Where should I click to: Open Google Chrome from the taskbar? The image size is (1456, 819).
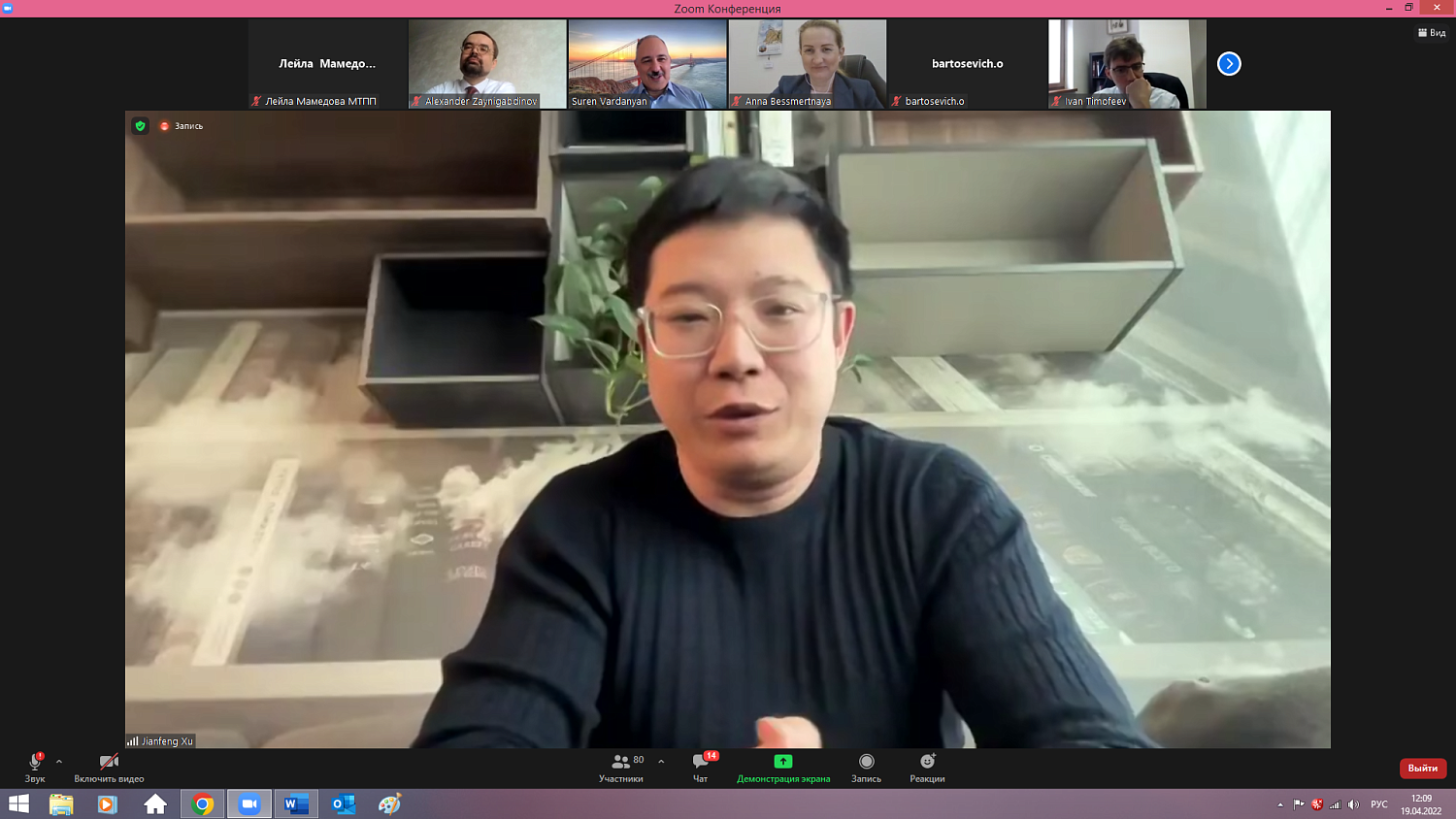(x=203, y=803)
